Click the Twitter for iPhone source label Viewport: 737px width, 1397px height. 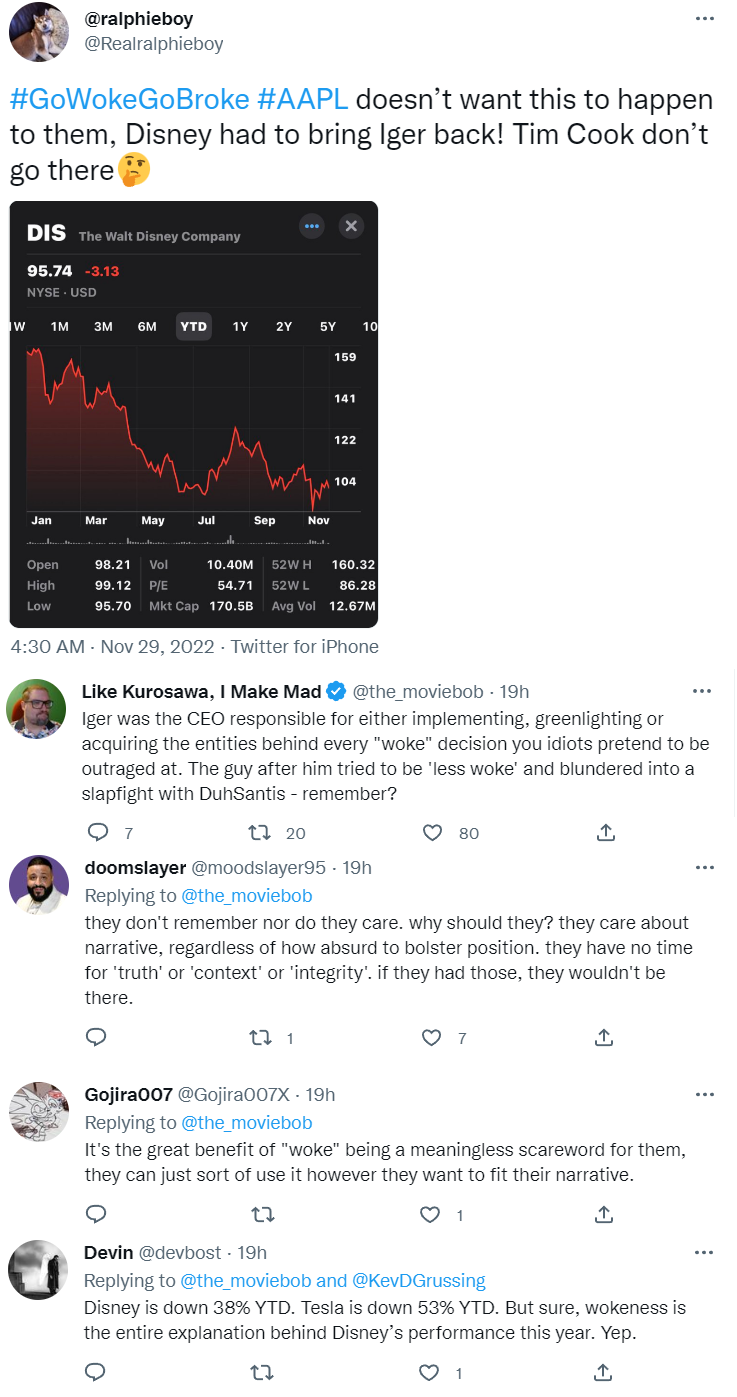(305, 647)
